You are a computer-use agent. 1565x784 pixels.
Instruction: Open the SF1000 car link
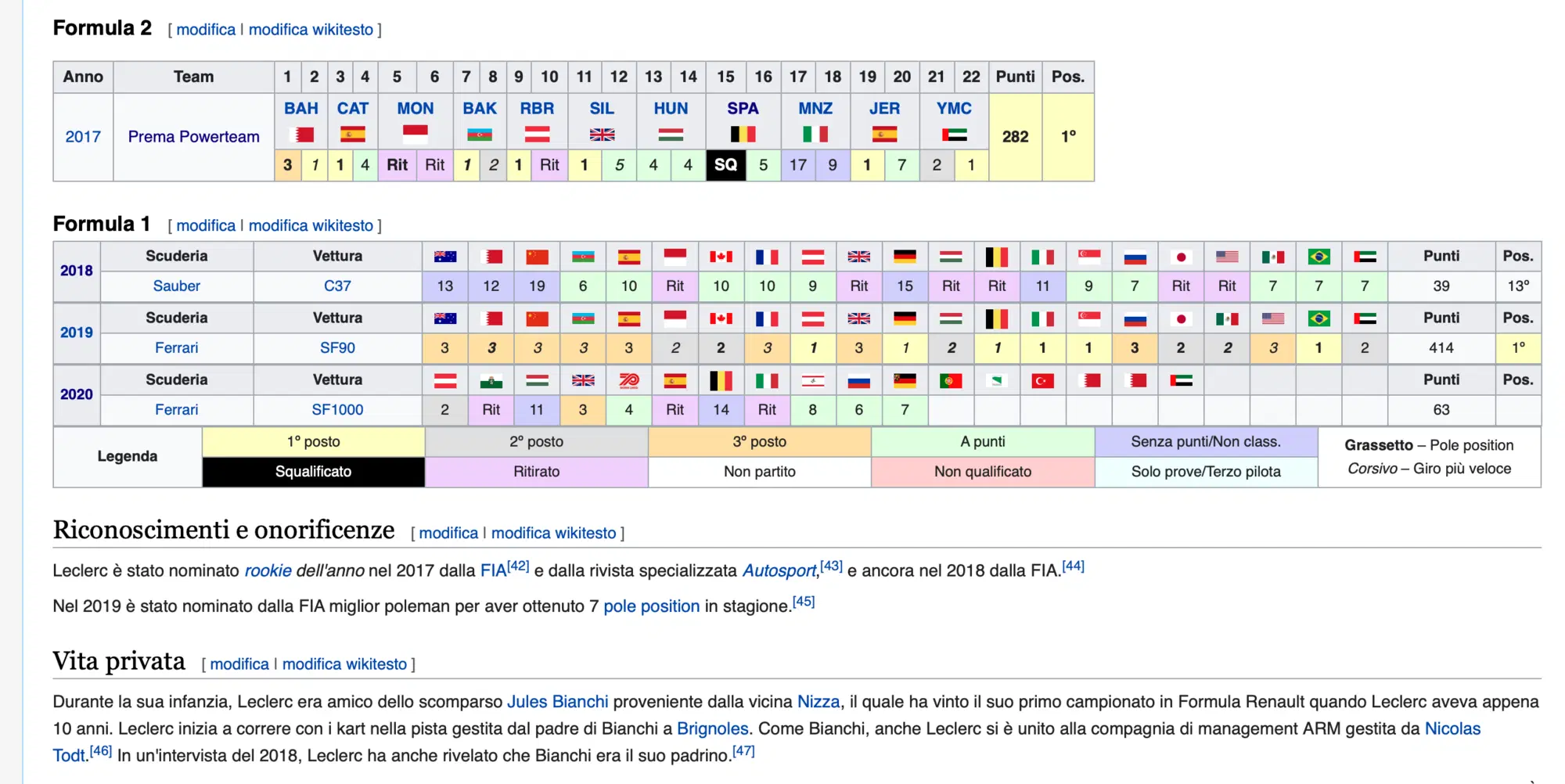click(x=337, y=410)
